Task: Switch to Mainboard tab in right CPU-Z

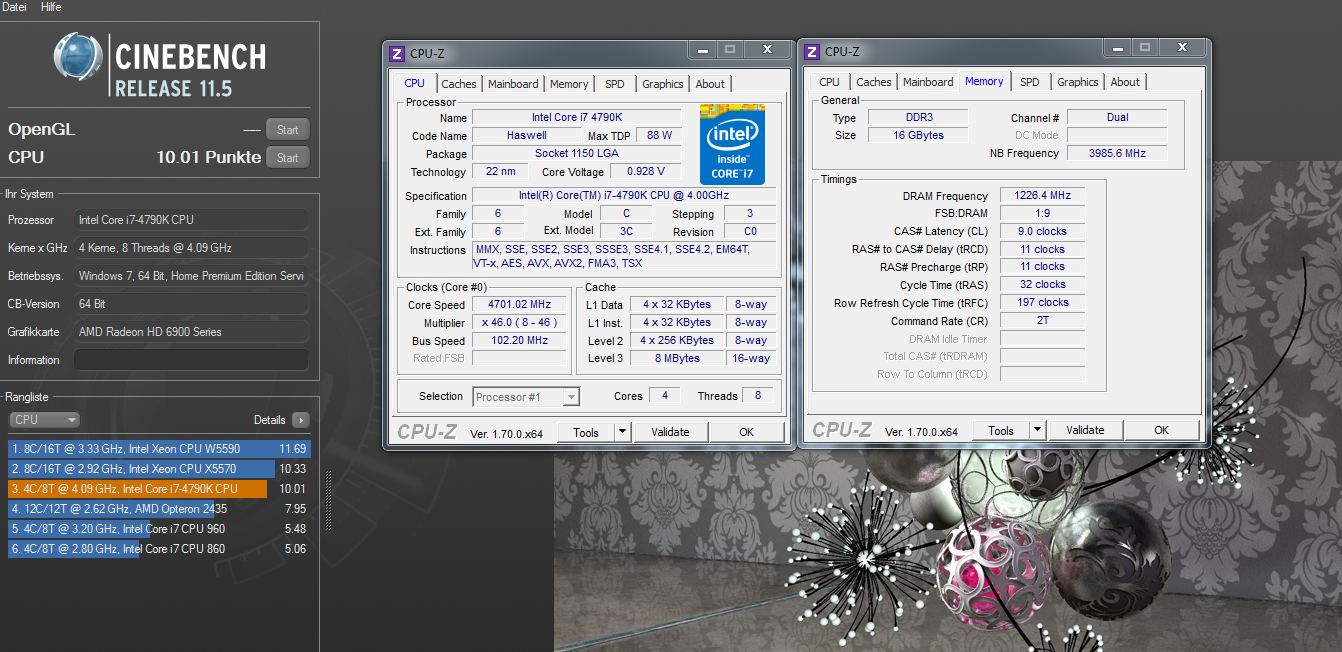Action: pos(928,82)
